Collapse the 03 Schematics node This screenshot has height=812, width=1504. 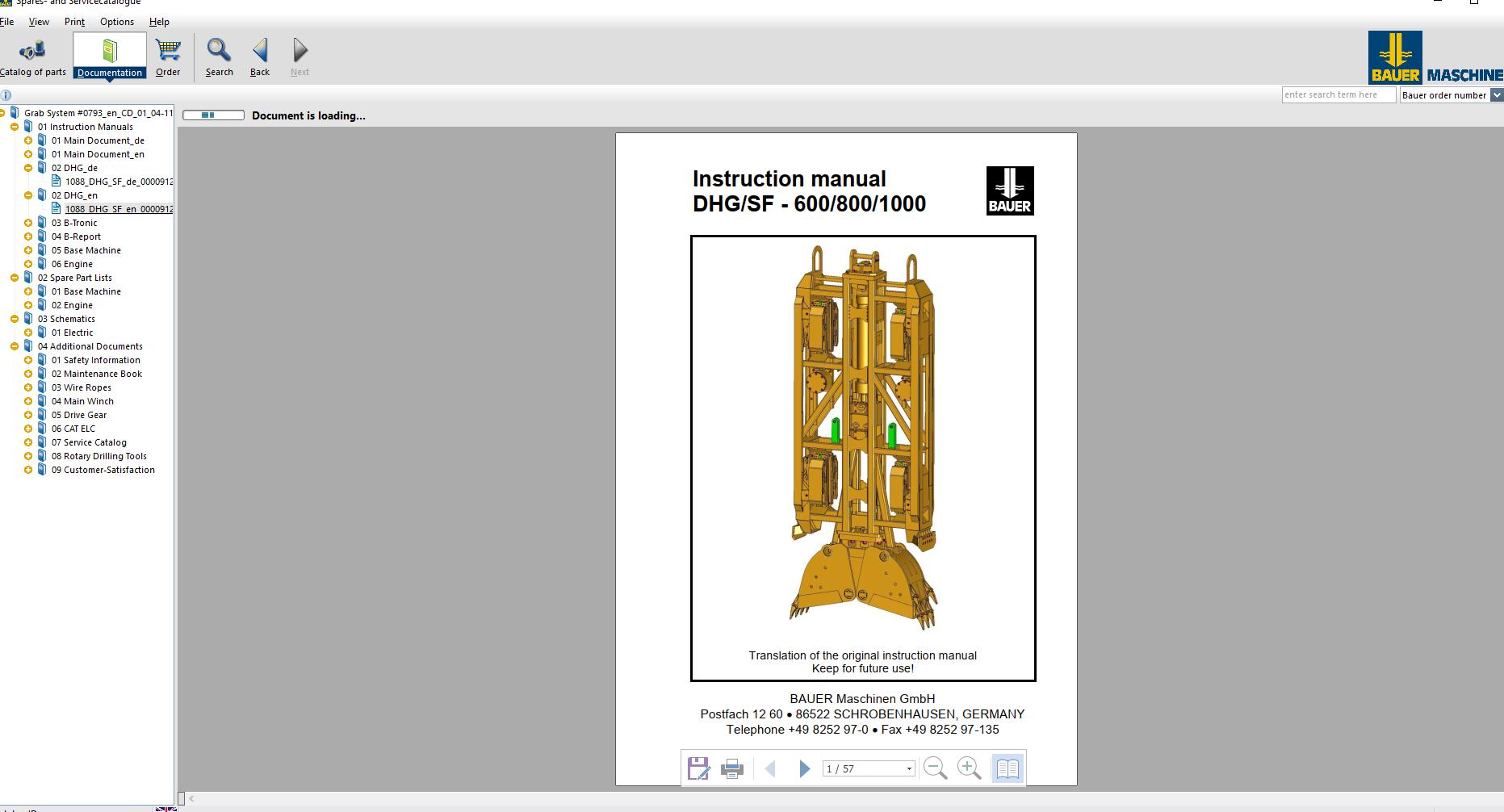click(x=15, y=319)
